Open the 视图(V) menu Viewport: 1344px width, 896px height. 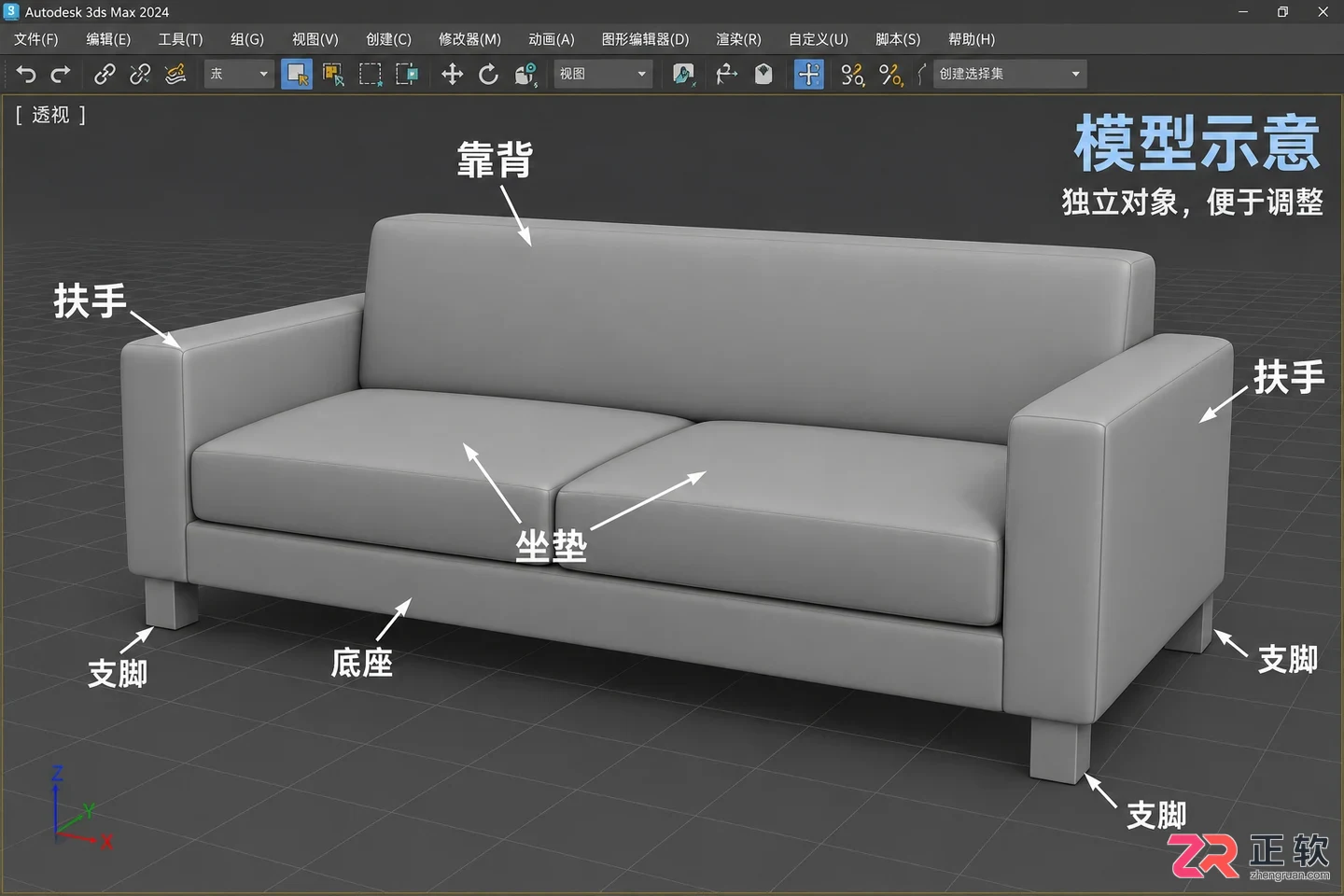[x=315, y=39]
